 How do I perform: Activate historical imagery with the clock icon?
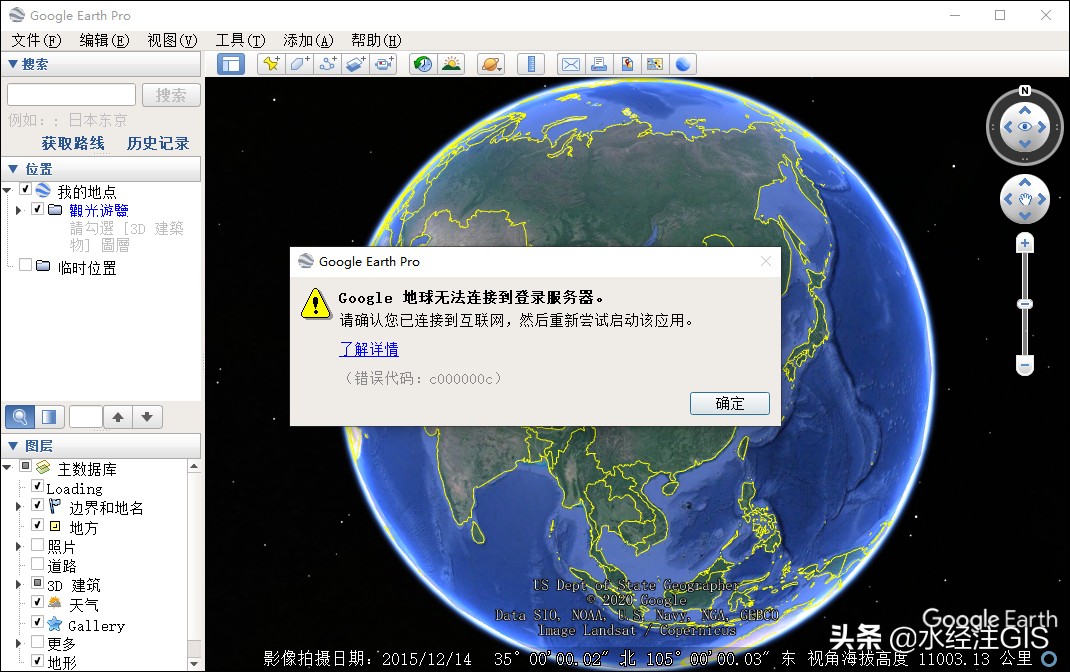[421, 63]
